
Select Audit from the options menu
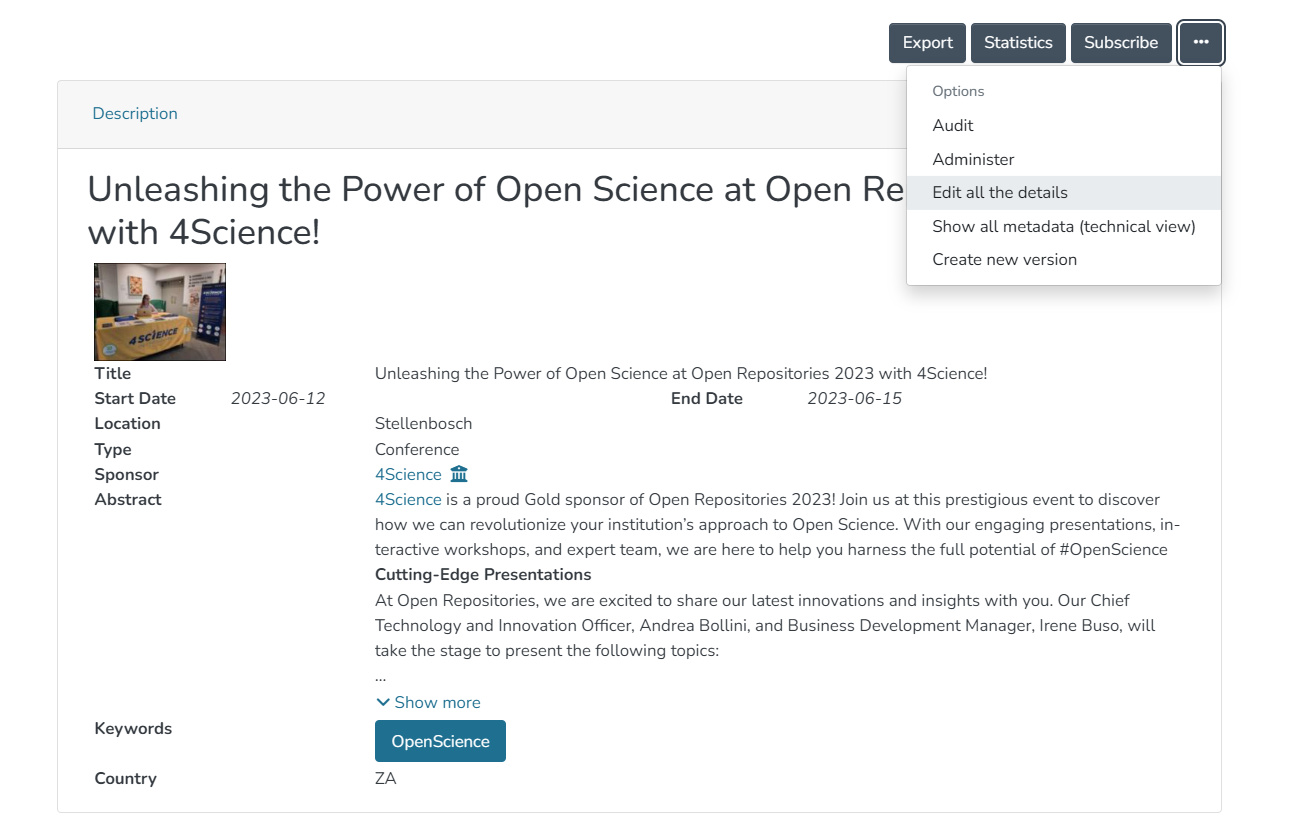pos(1064,126)
